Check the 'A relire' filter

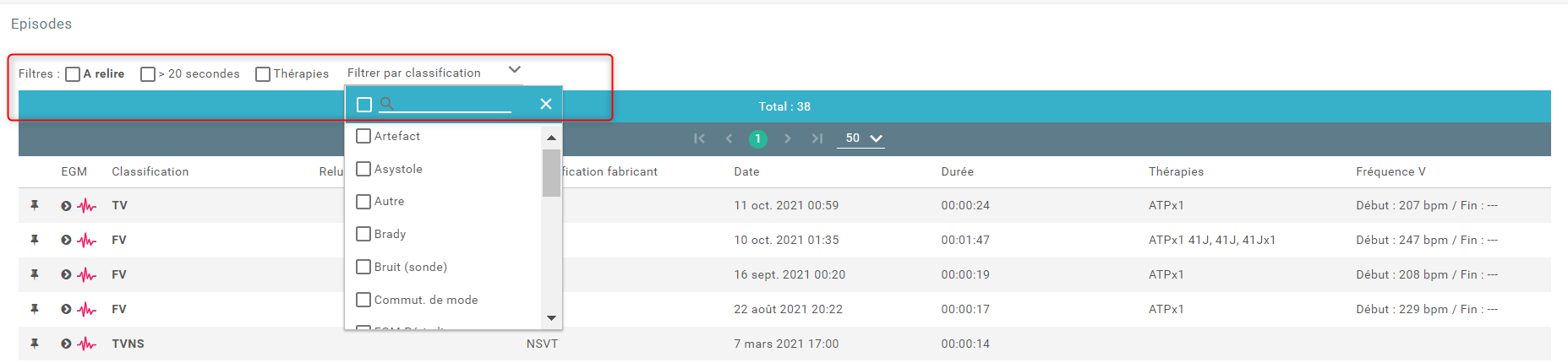[73, 74]
